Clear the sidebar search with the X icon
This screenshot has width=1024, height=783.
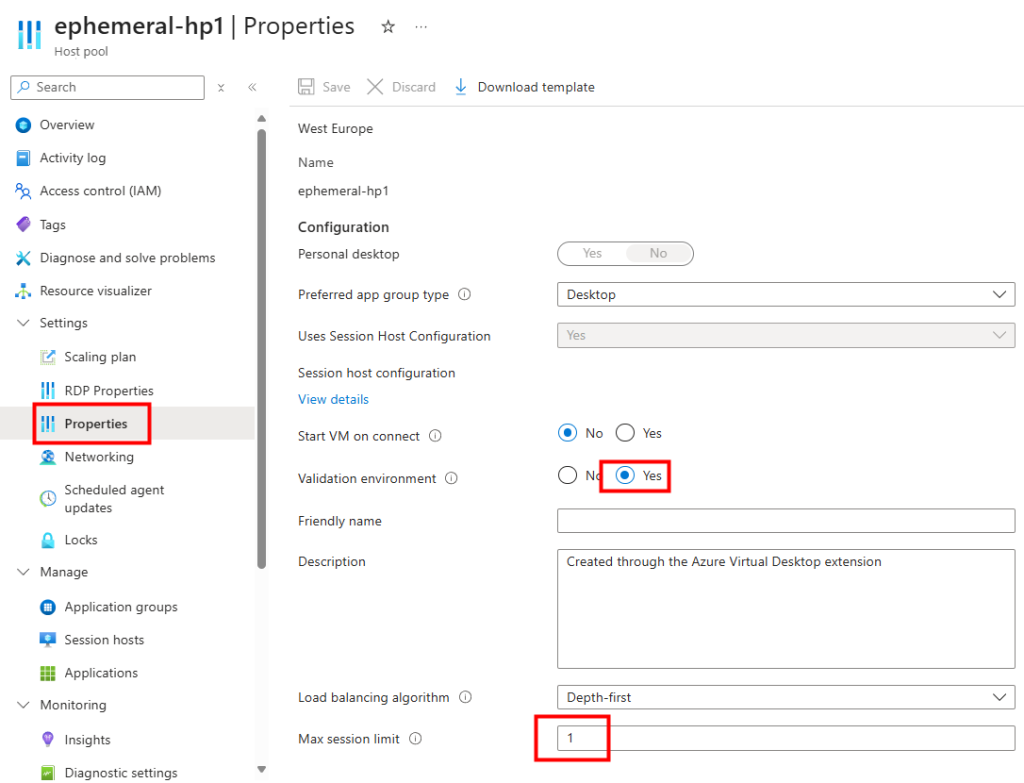point(221,88)
